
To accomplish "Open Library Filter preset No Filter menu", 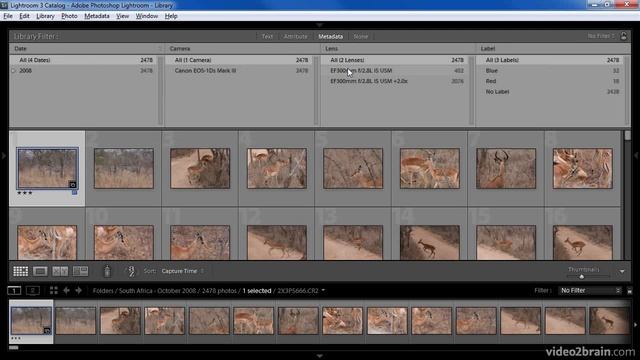I will (601, 36).
